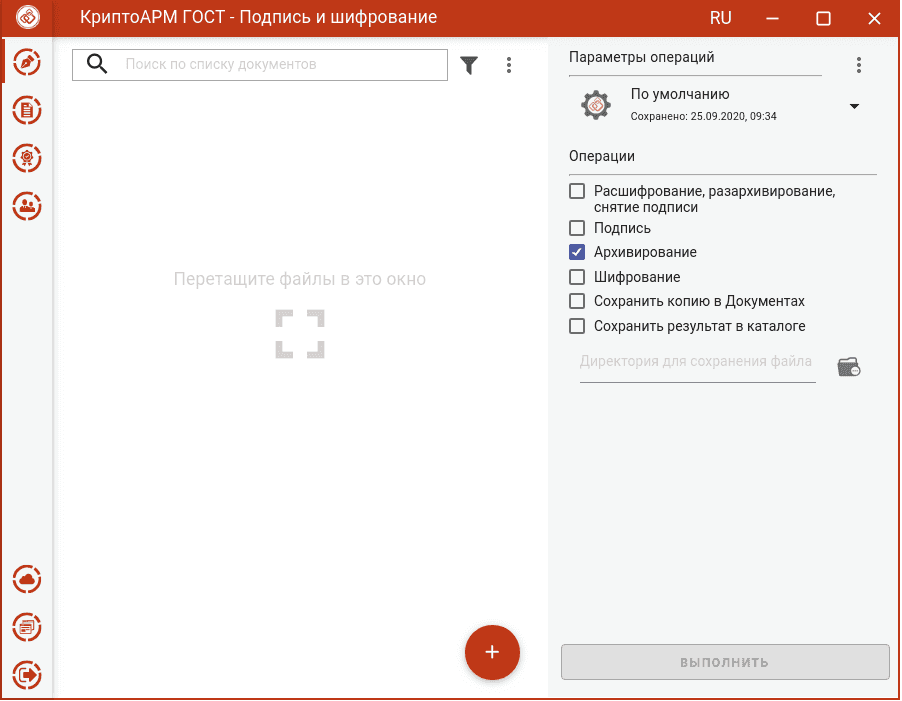Open the cloud services sidebar icon
This screenshot has height=701, width=902.
pyautogui.click(x=27, y=579)
